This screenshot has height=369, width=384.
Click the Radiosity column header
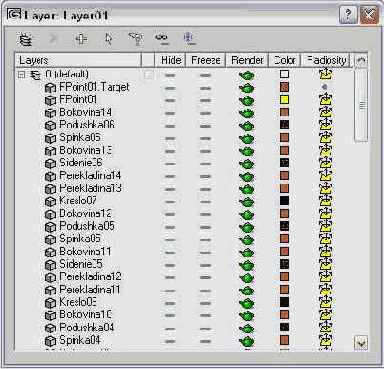coord(326,60)
